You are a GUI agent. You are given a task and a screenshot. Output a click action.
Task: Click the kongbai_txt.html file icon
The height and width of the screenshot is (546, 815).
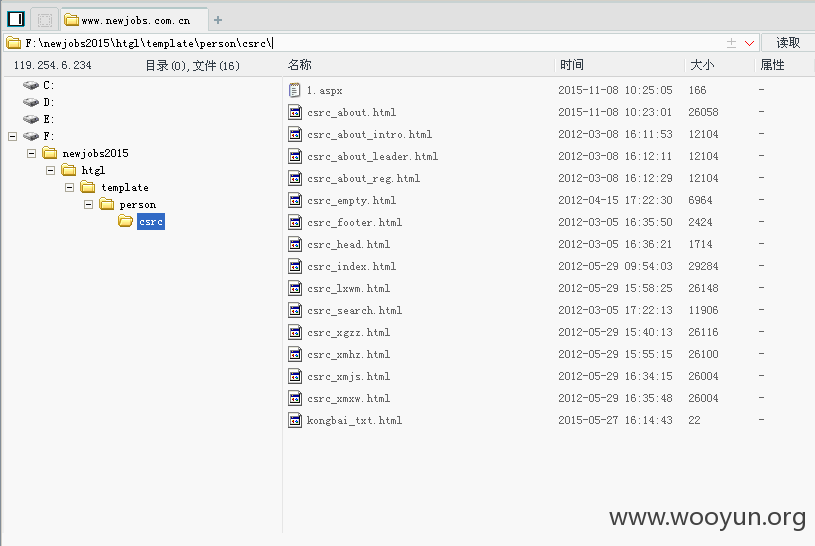(295, 420)
